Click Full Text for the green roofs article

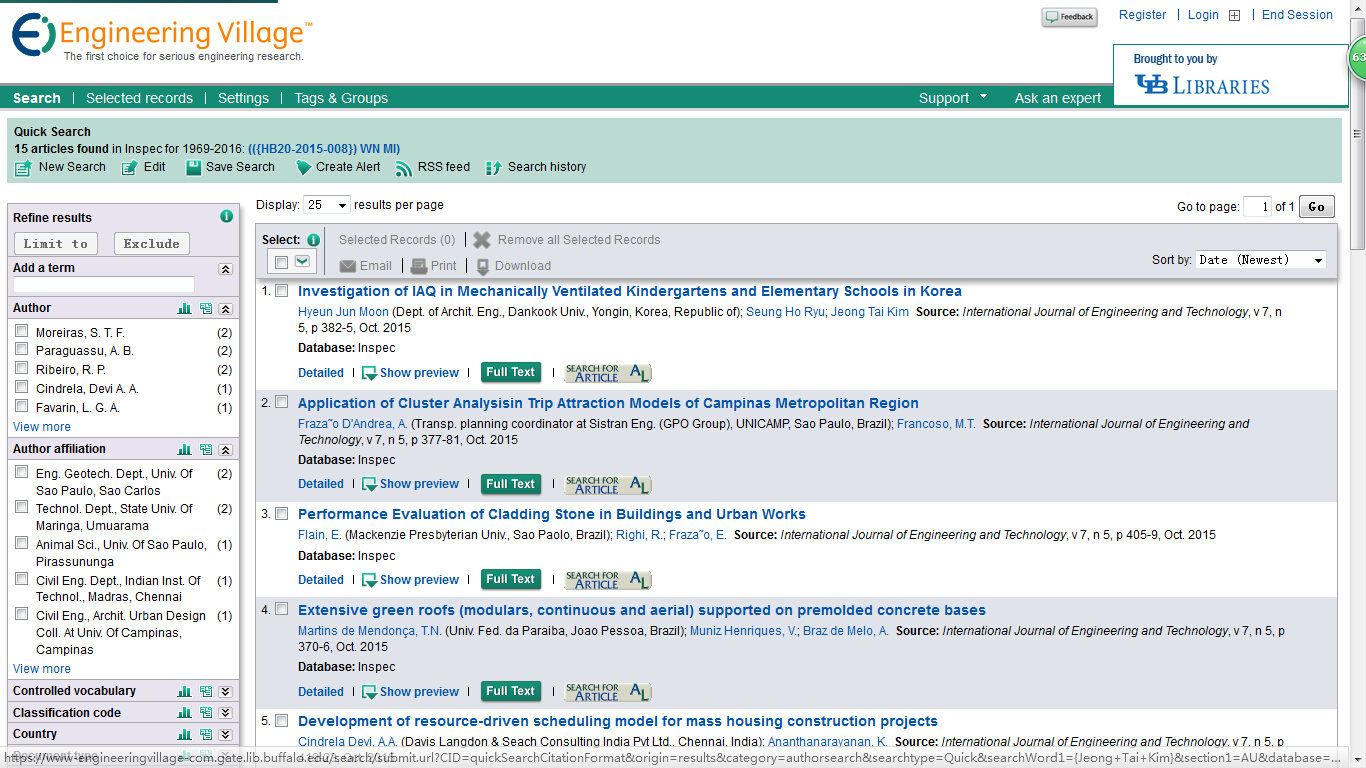tap(510, 690)
